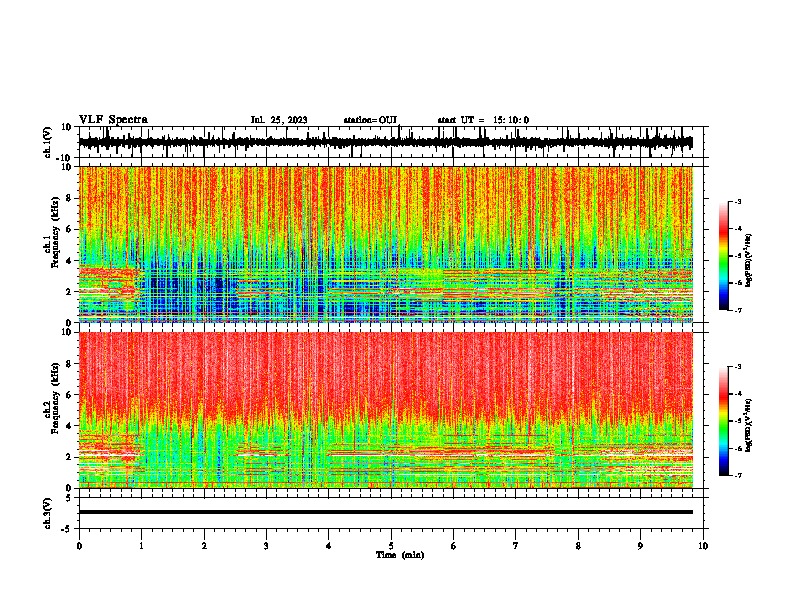Click time axis tick label "9"
The image size is (792, 612).
click(640, 546)
